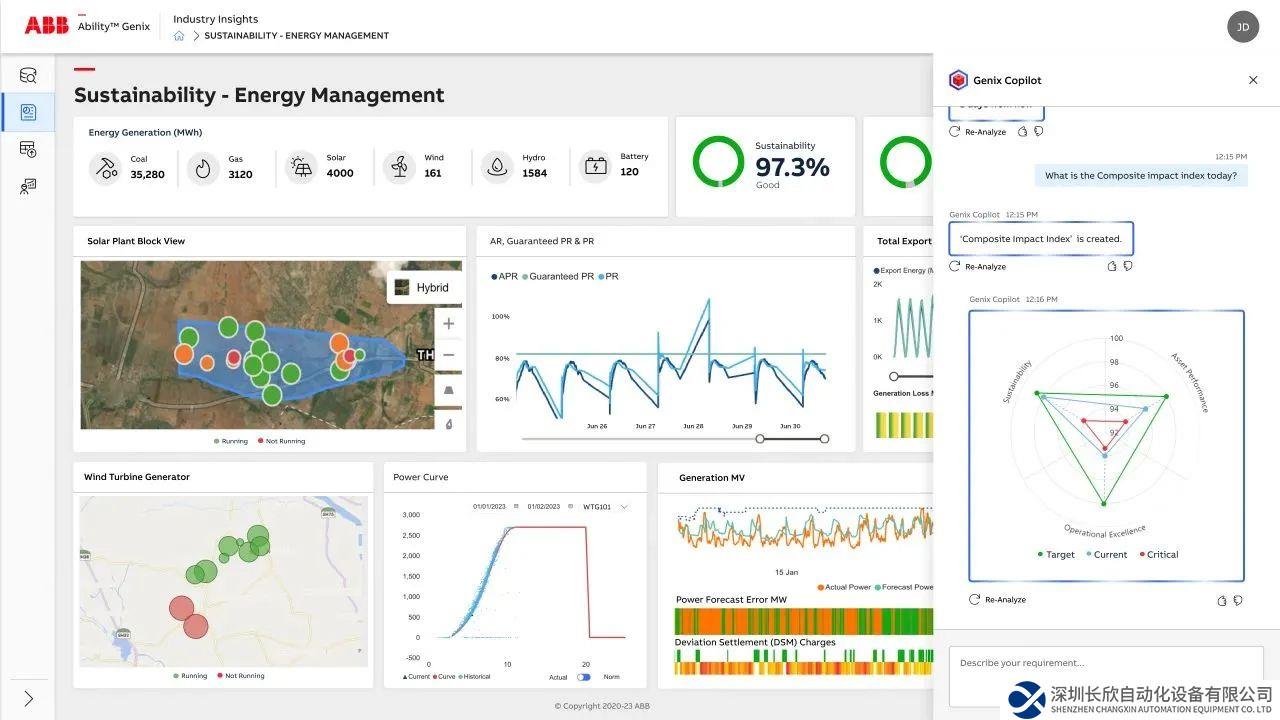1280x720 pixels.
Task: Open the bottom sidebar analytics icon
Action: pos(28,186)
